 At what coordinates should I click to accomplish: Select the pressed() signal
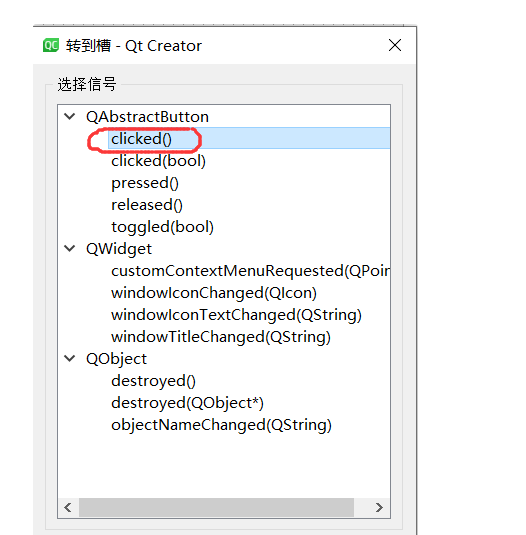pyautogui.click(x=145, y=183)
